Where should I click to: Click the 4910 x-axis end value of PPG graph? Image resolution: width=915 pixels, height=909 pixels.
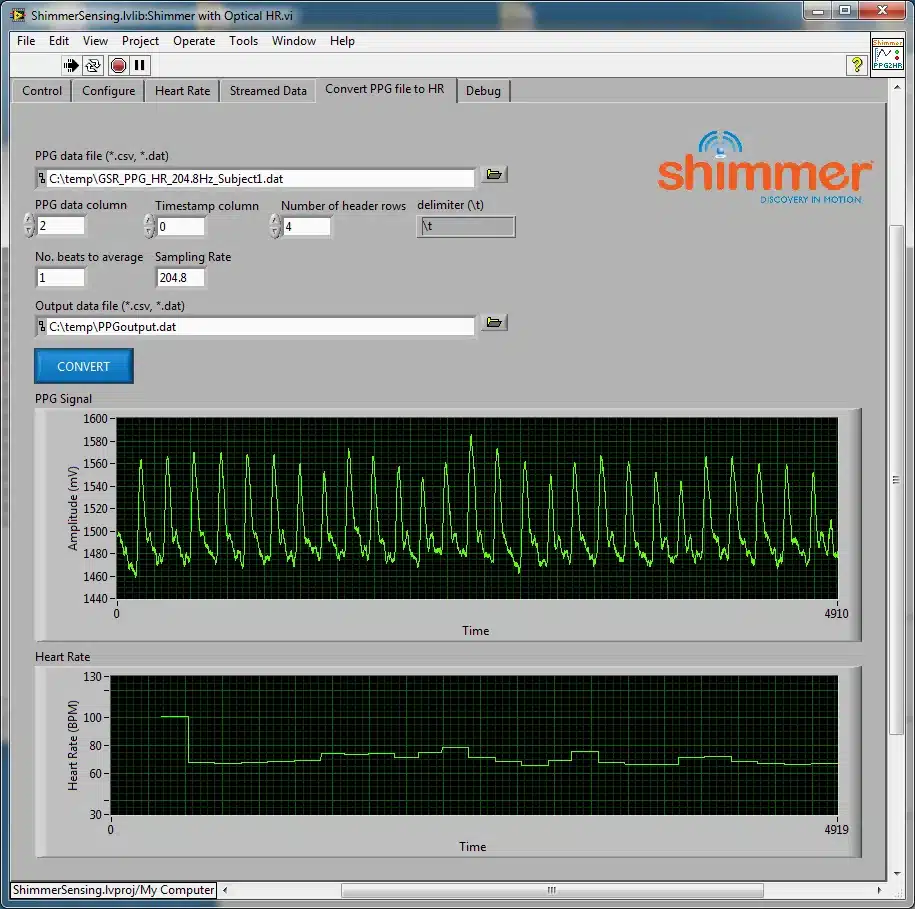coord(836,614)
